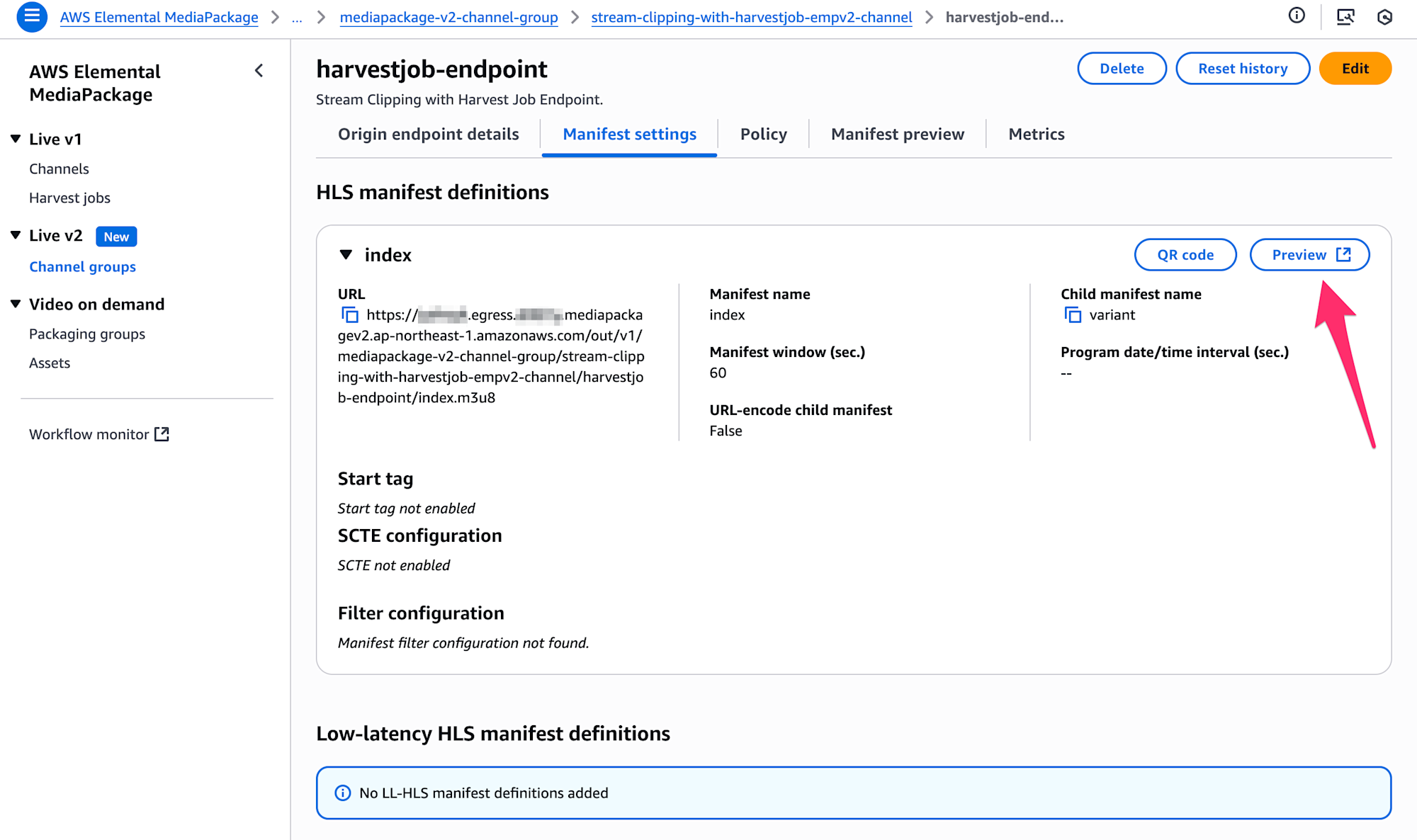Click the info icon in LL-HLS notice
This screenshot has width=1417, height=840.
342,793
